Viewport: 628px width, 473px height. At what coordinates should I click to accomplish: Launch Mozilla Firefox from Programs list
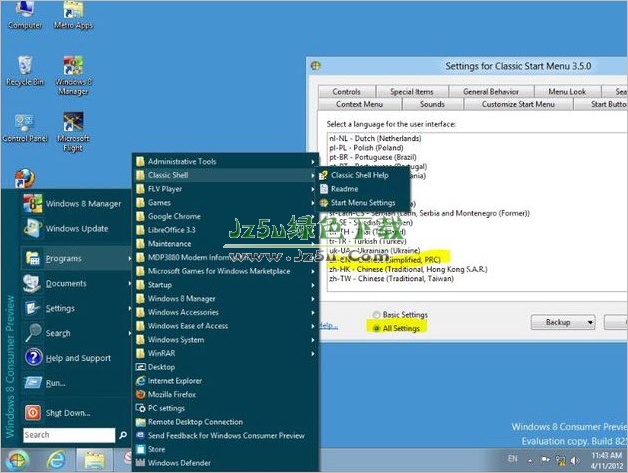pos(225,395)
